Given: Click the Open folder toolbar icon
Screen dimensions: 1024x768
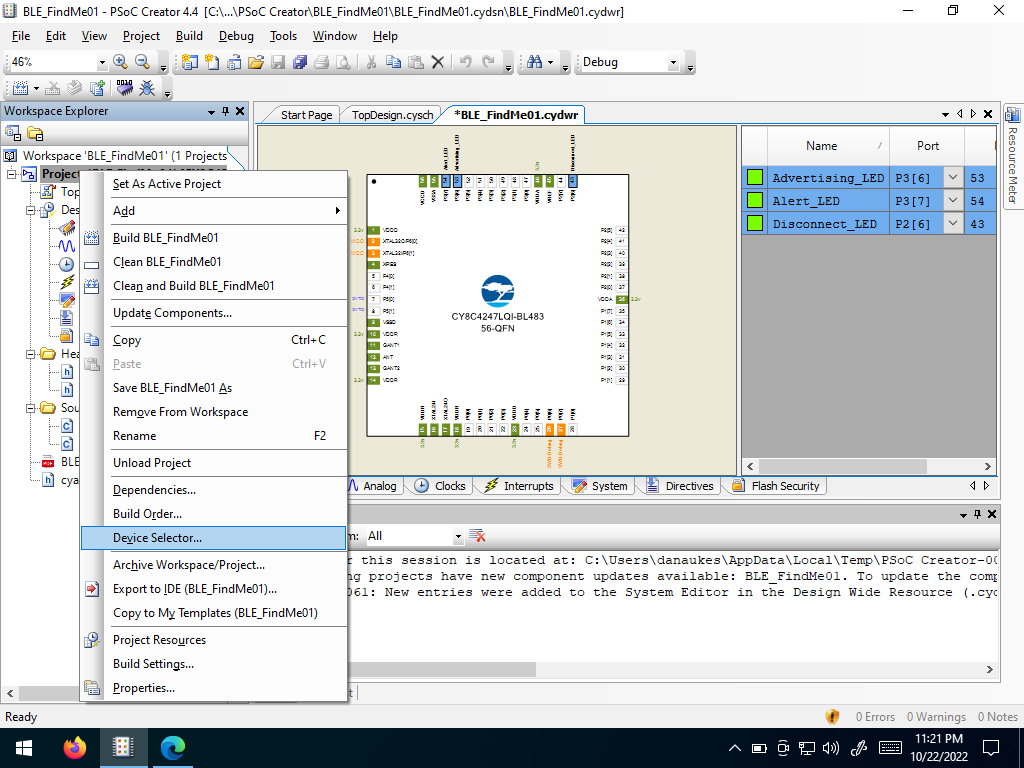Looking at the screenshot, I should point(256,62).
